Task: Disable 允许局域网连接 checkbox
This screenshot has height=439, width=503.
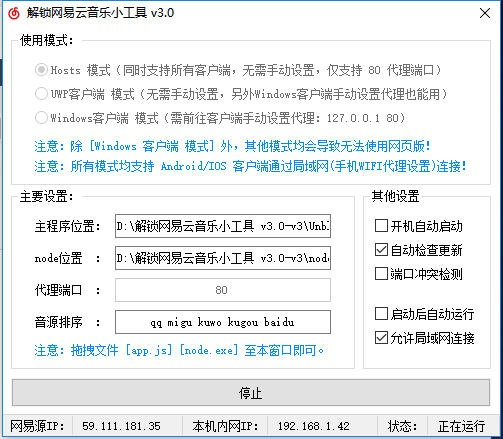Action: (x=381, y=338)
